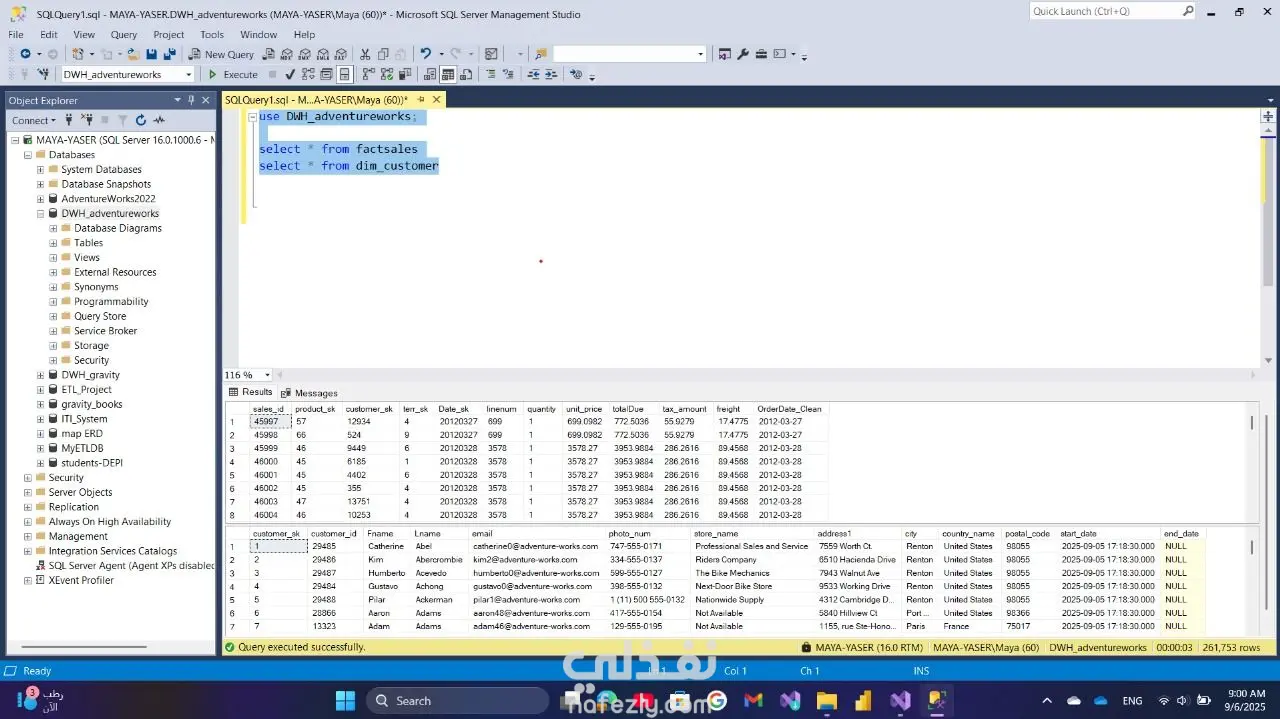Pin the Object Explorer panel
This screenshot has height=719, width=1280.
(x=191, y=100)
